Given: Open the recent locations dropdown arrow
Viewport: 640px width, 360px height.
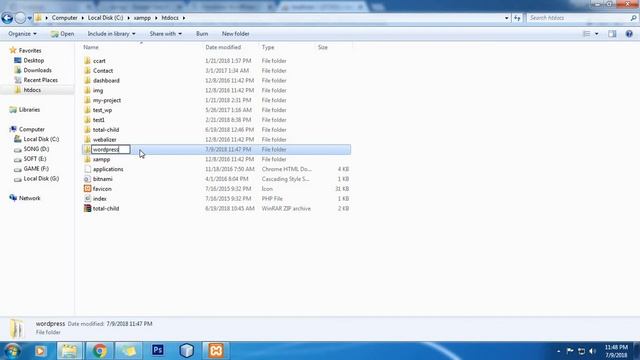Looking at the screenshot, I should coord(29,18).
